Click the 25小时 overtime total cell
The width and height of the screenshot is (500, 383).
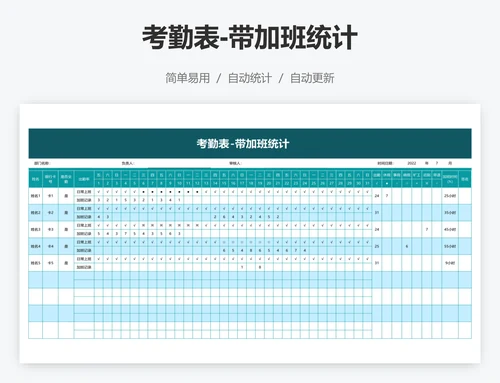[x=450, y=196]
